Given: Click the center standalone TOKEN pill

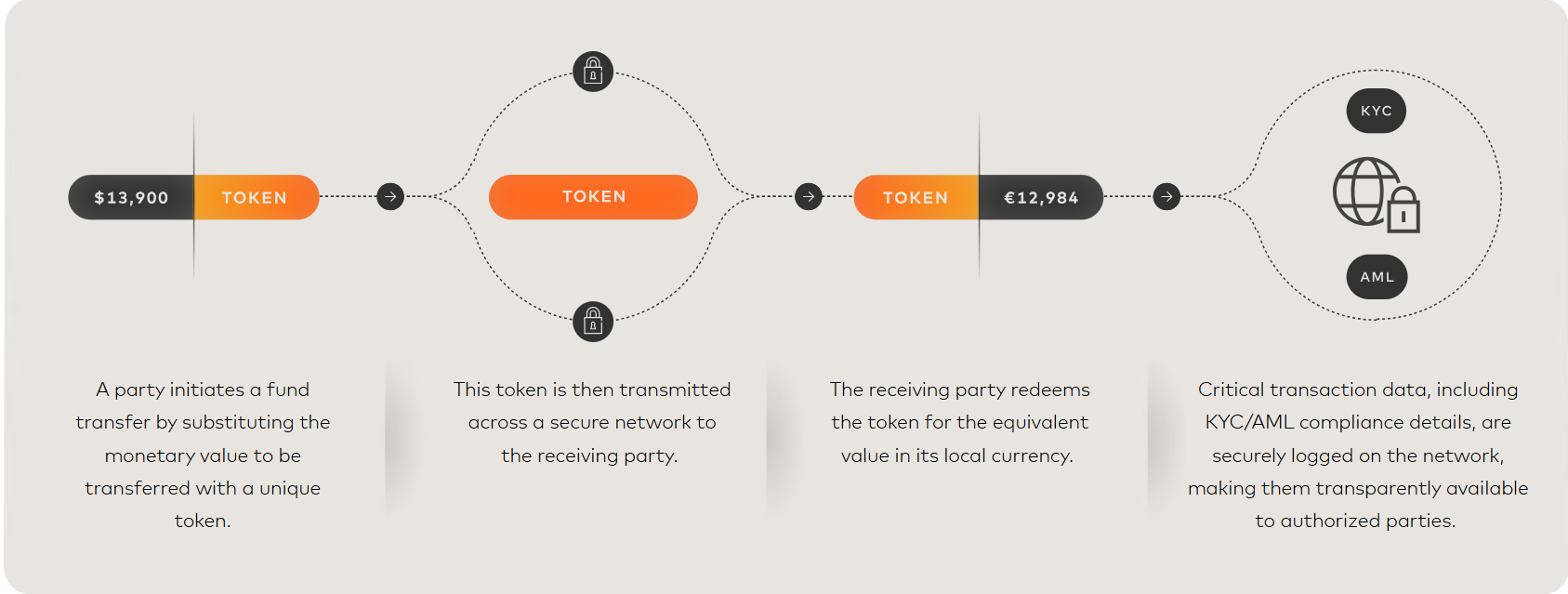Looking at the screenshot, I should (x=593, y=197).
